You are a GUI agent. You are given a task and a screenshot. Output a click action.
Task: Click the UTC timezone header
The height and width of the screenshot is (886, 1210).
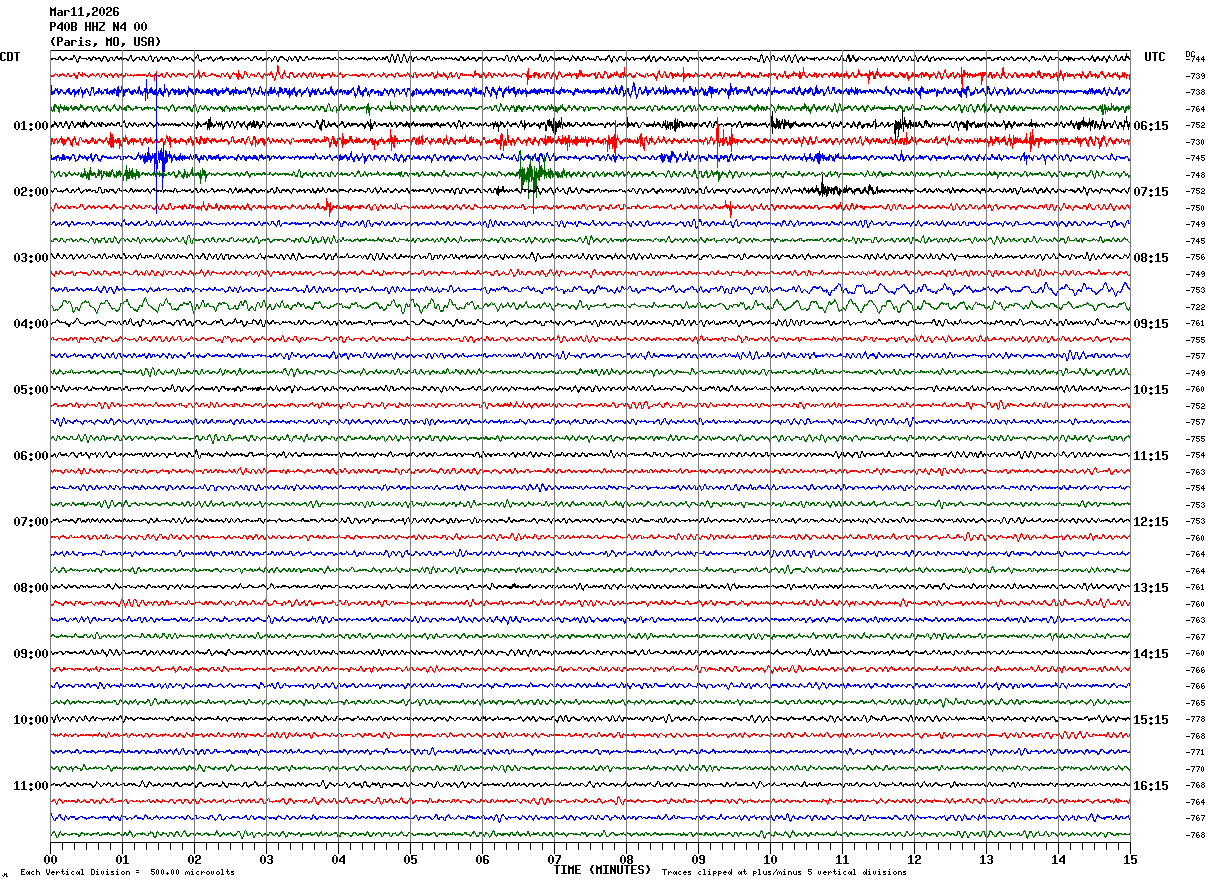click(1155, 57)
